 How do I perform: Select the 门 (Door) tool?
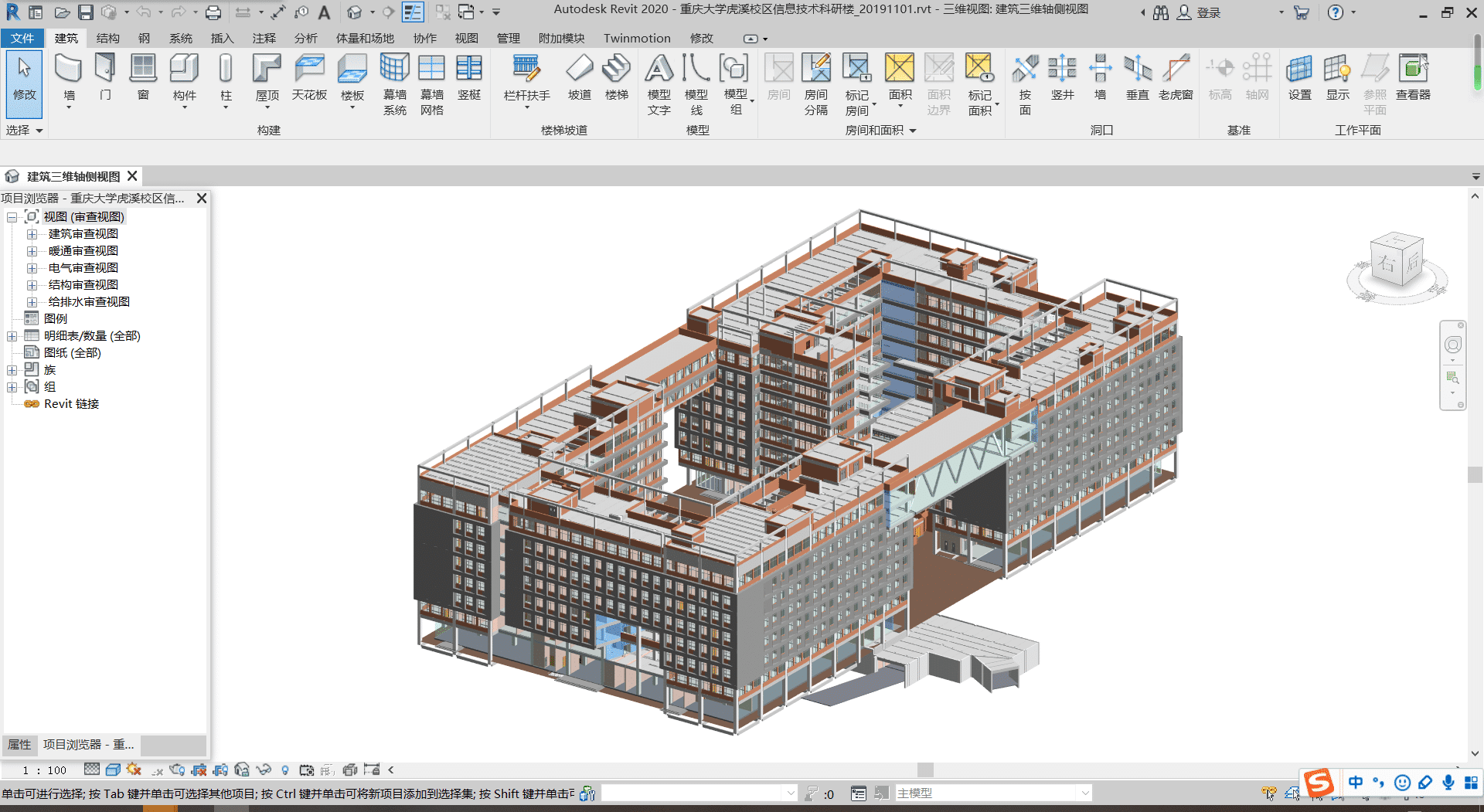(105, 78)
